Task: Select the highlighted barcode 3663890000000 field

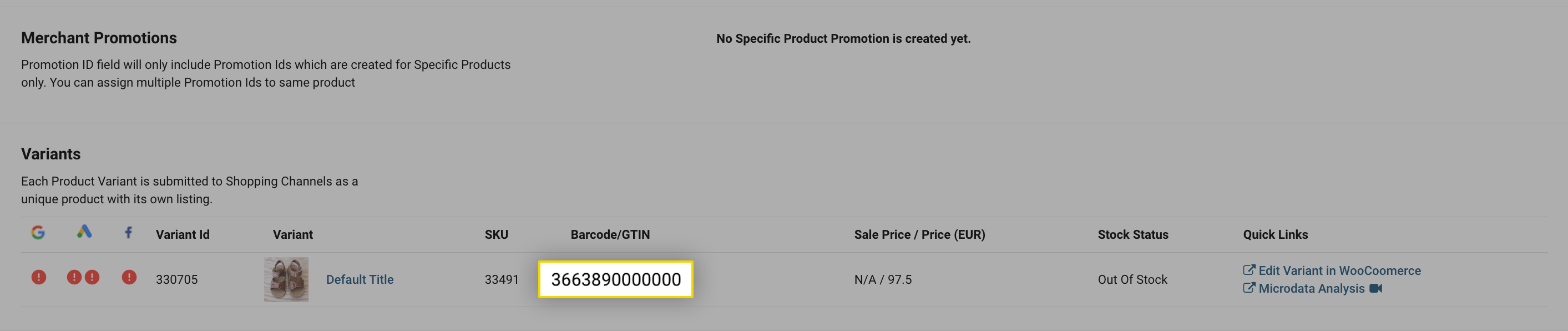Action: click(615, 279)
